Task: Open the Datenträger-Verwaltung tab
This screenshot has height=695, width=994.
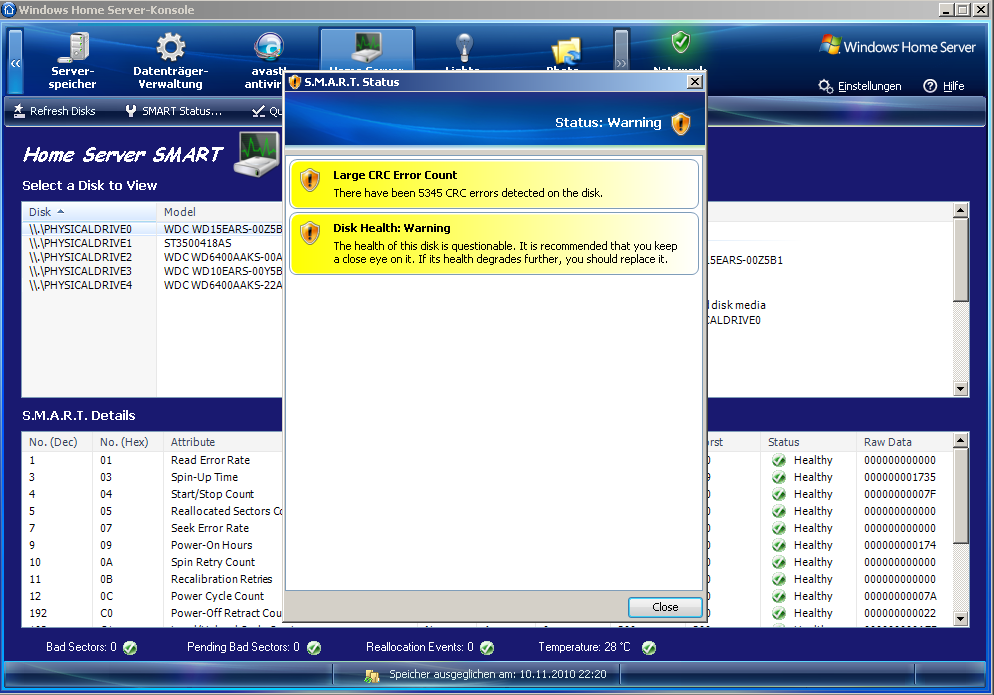Action: (x=171, y=61)
